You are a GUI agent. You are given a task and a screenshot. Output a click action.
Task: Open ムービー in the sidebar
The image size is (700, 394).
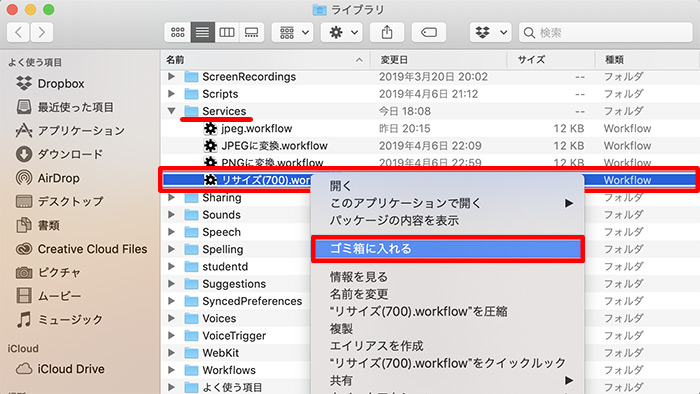(x=49, y=296)
